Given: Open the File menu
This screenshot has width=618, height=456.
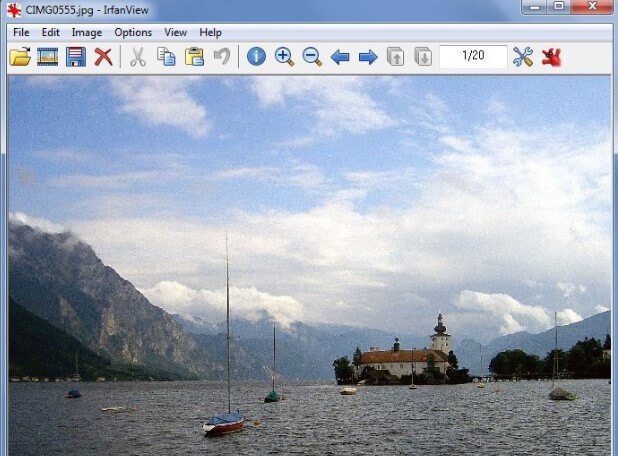Looking at the screenshot, I should click(21, 32).
